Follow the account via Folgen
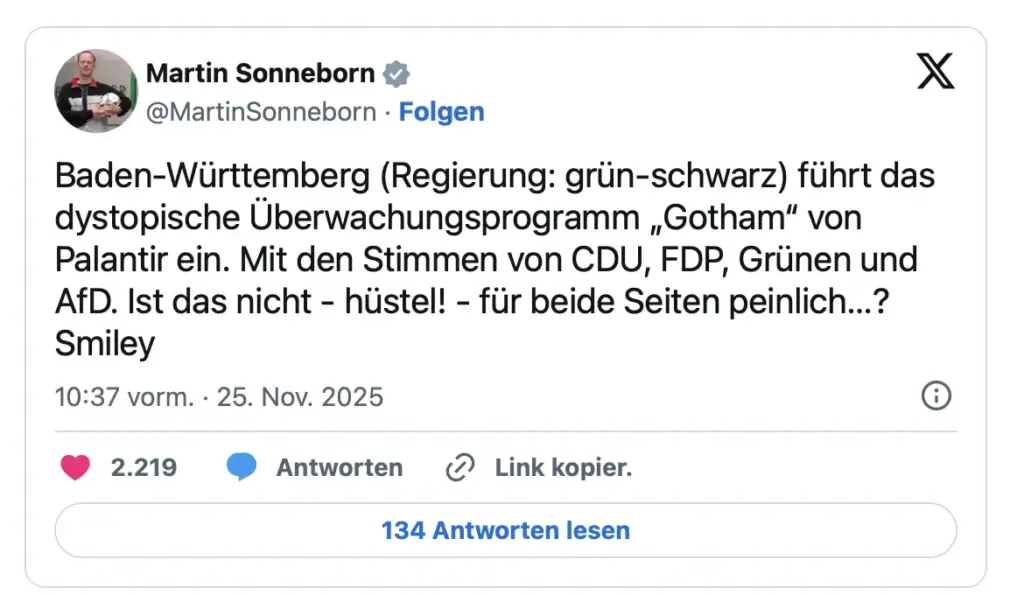The image size is (1024, 595). (441, 112)
